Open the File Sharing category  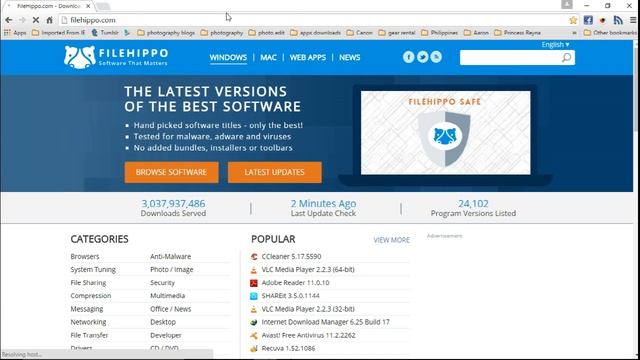88,282
